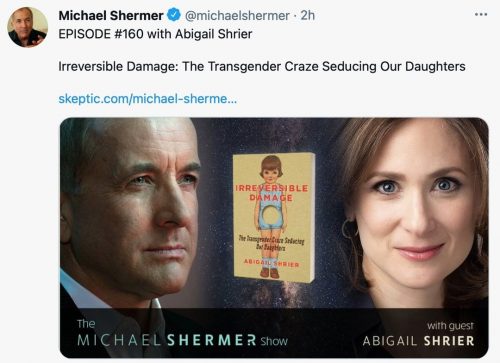Click the EPISODE #160 tweet text line
This screenshot has height=363, width=500.
(x=155, y=34)
